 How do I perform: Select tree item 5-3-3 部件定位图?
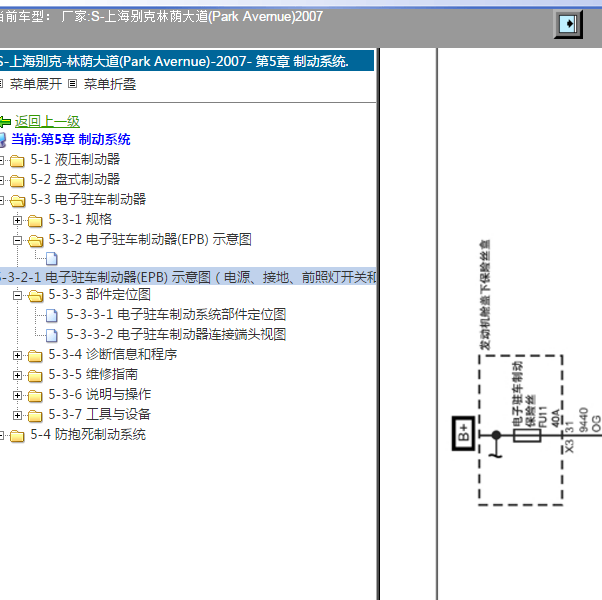(x=99, y=294)
